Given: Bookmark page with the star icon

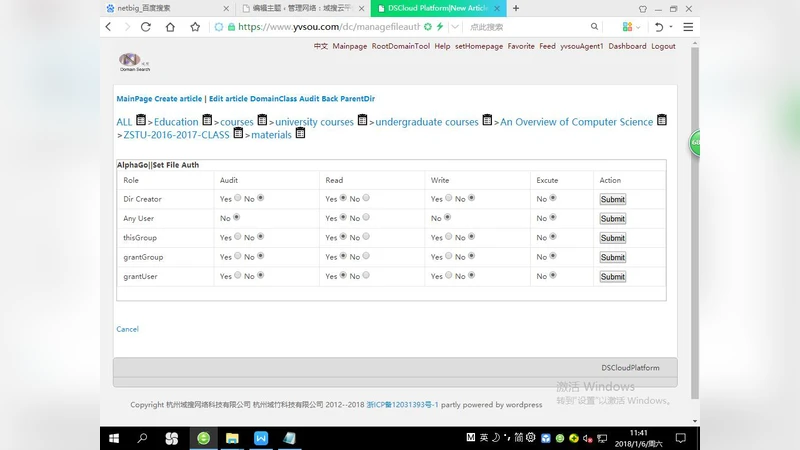Looking at the screenshot, I should (195, 27).
